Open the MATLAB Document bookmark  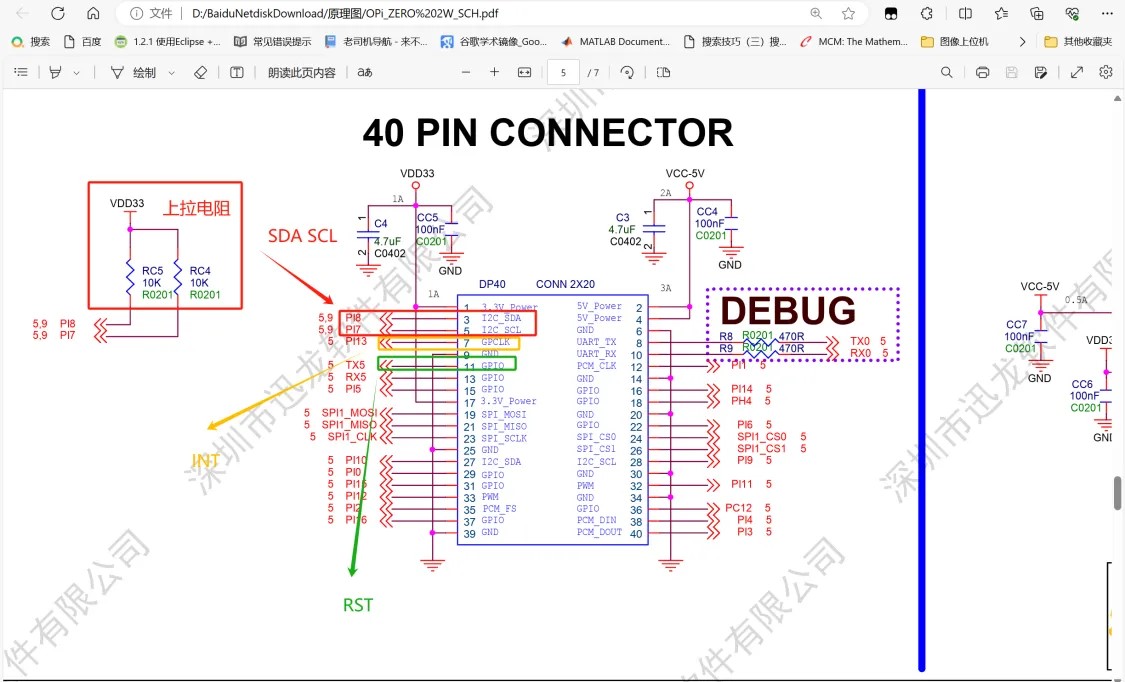click(615, 42)
